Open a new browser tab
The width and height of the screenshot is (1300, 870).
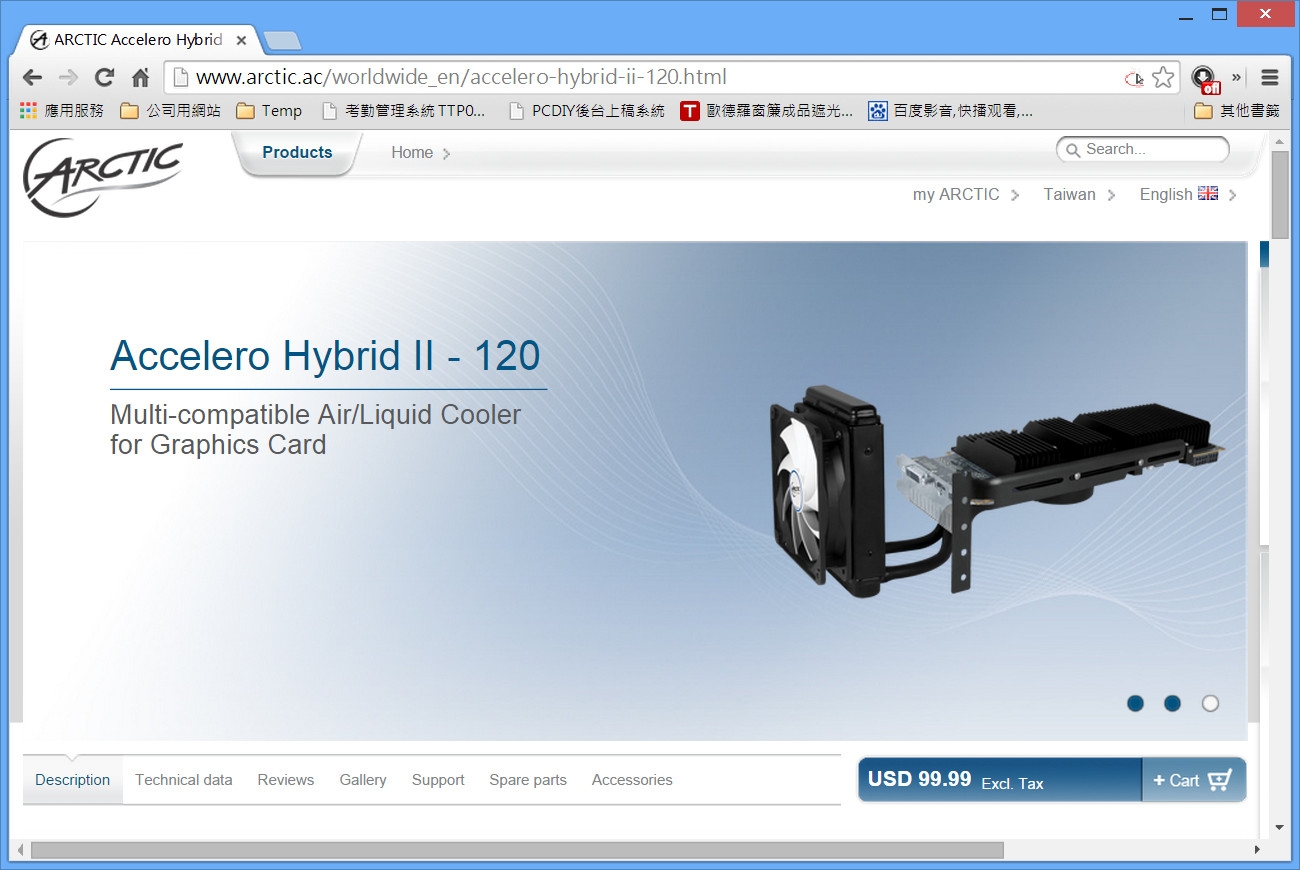coord(283,41)
